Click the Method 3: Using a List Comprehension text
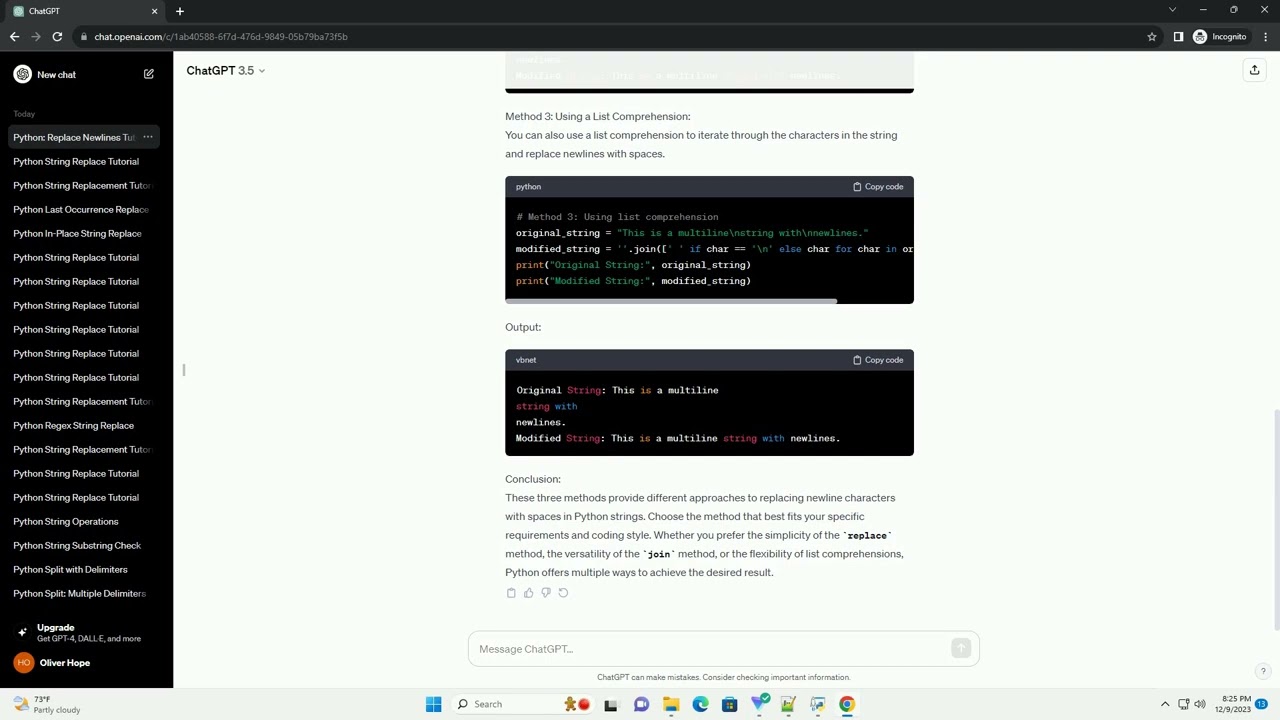Image resolution: width=1280 pixels, height=720 pixels. (598, 116)
